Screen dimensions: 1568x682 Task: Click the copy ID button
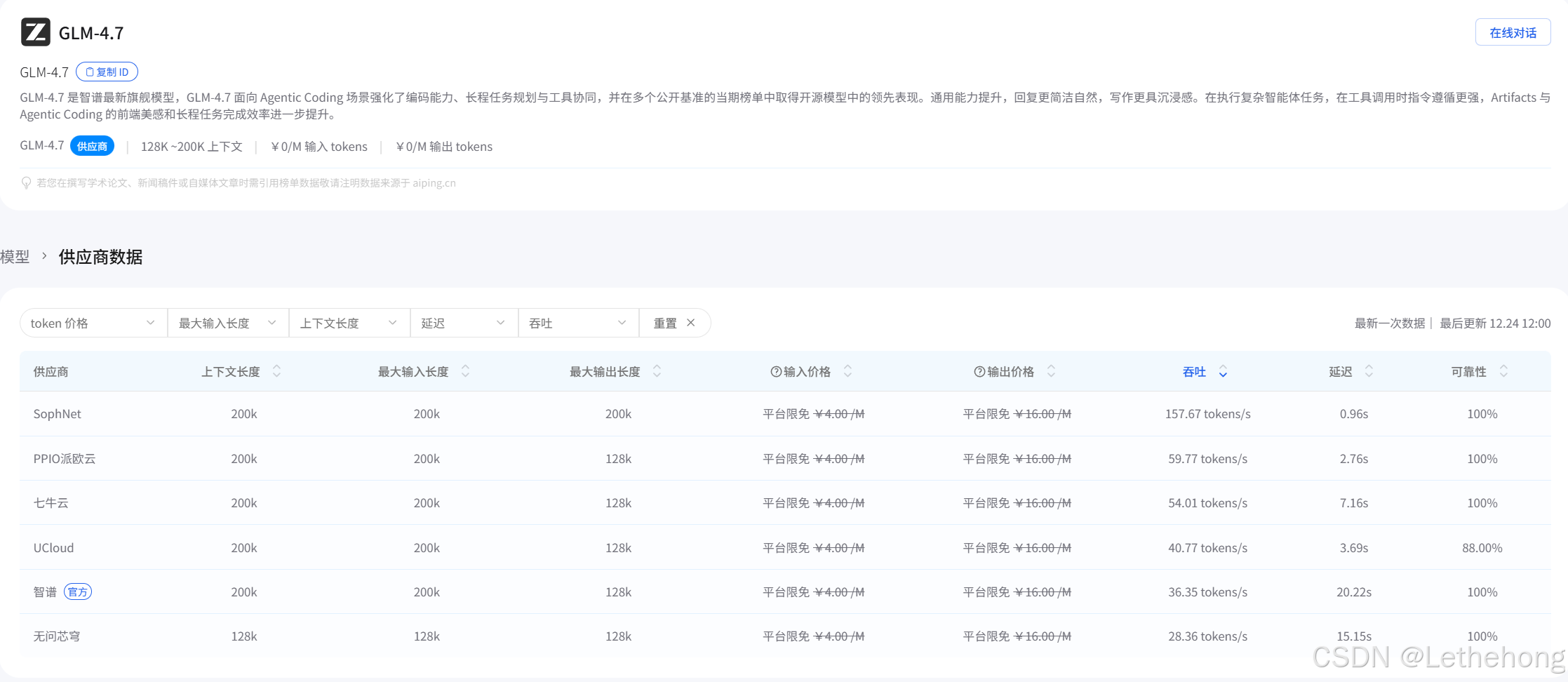pos(107,72)
